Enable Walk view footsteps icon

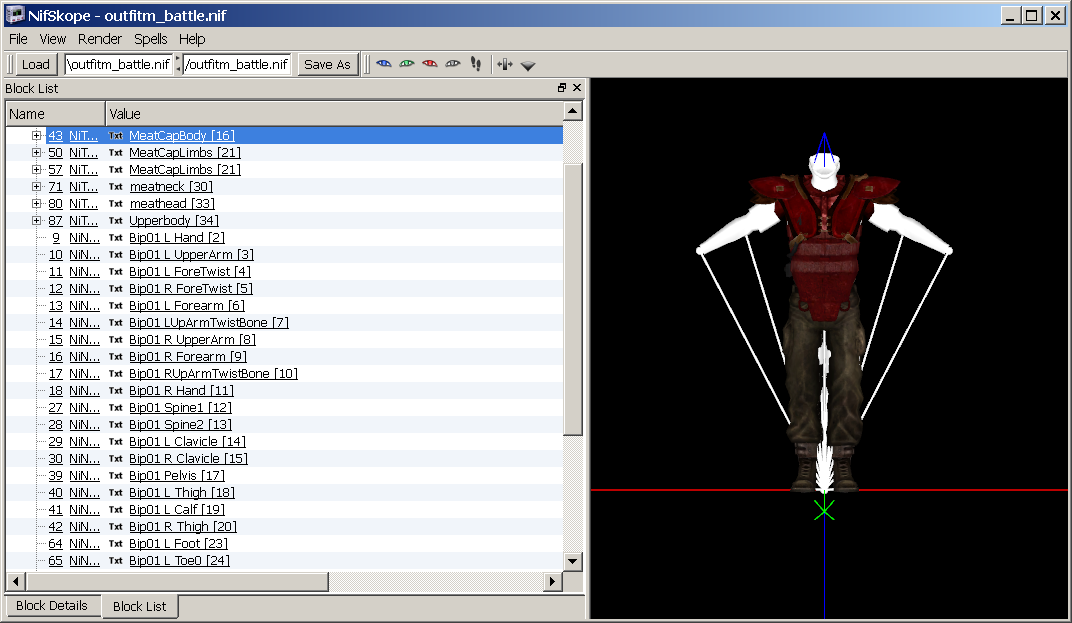(x=476, y=64)
